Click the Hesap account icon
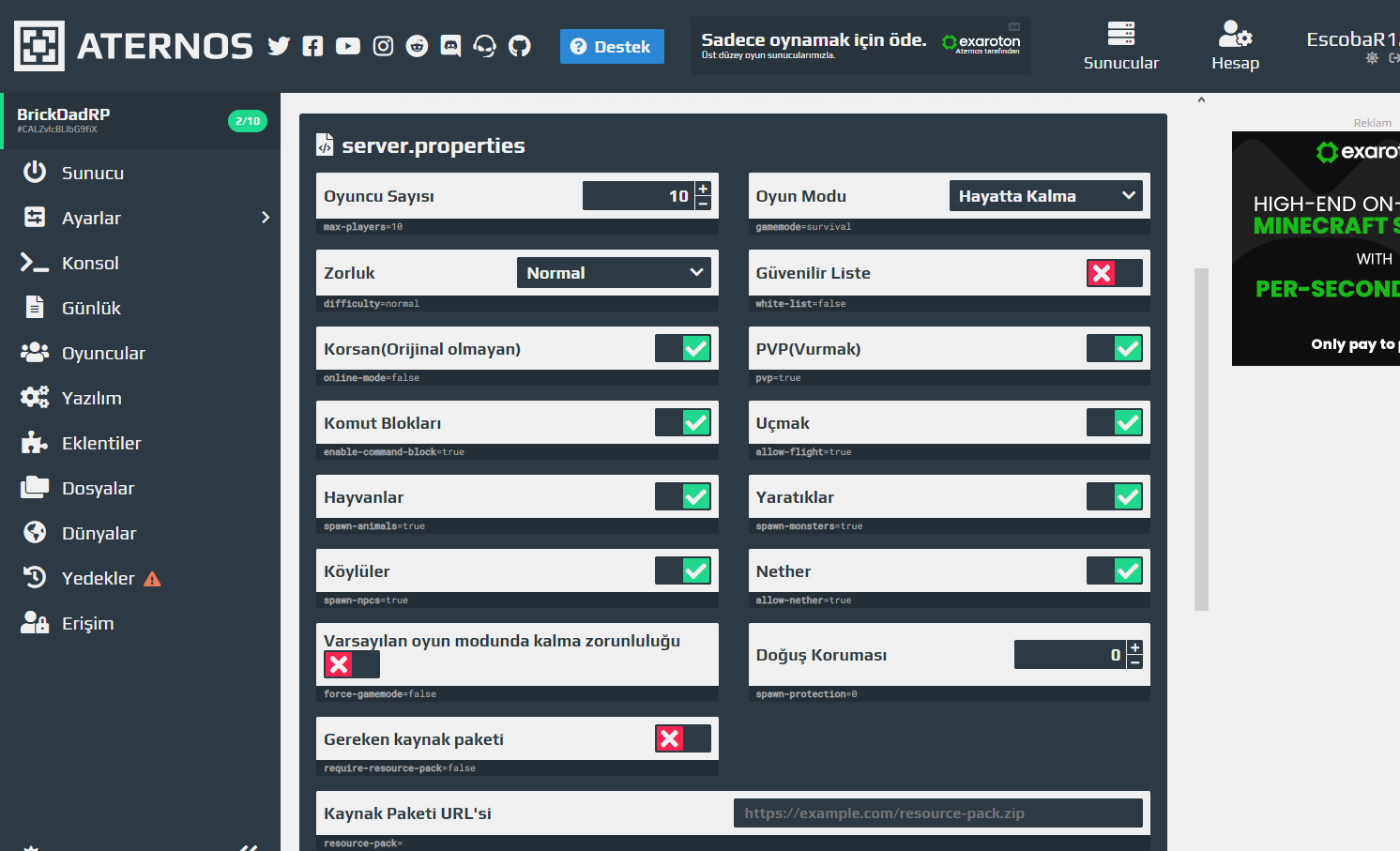This screenshot has height=851, width=1400. [x=1235, y=34]
